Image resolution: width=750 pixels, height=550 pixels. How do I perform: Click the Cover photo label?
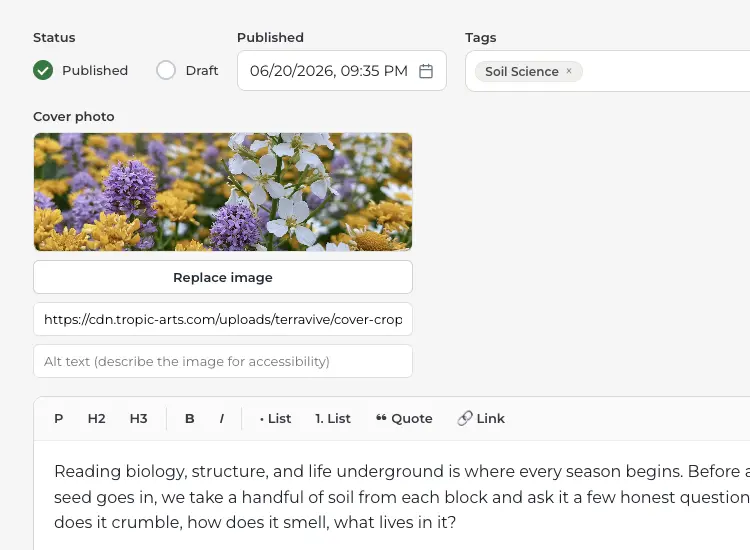74,117
